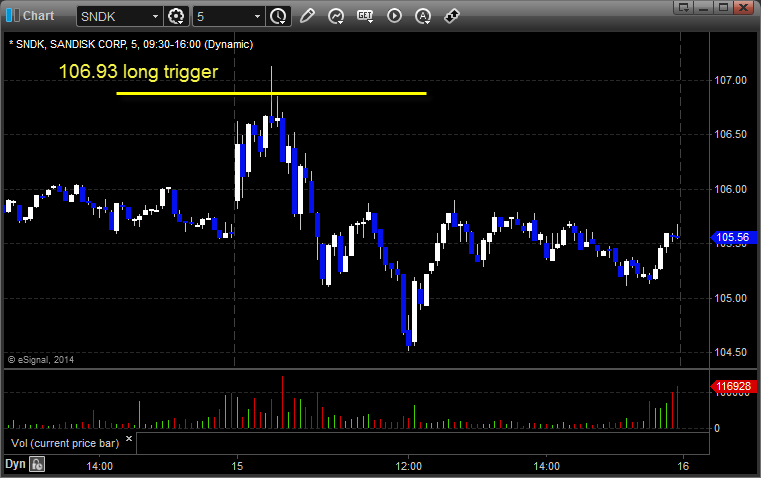Screen dimensions: 761x478
Task: Open the window options dropdown icon
Action: (684, 7)
